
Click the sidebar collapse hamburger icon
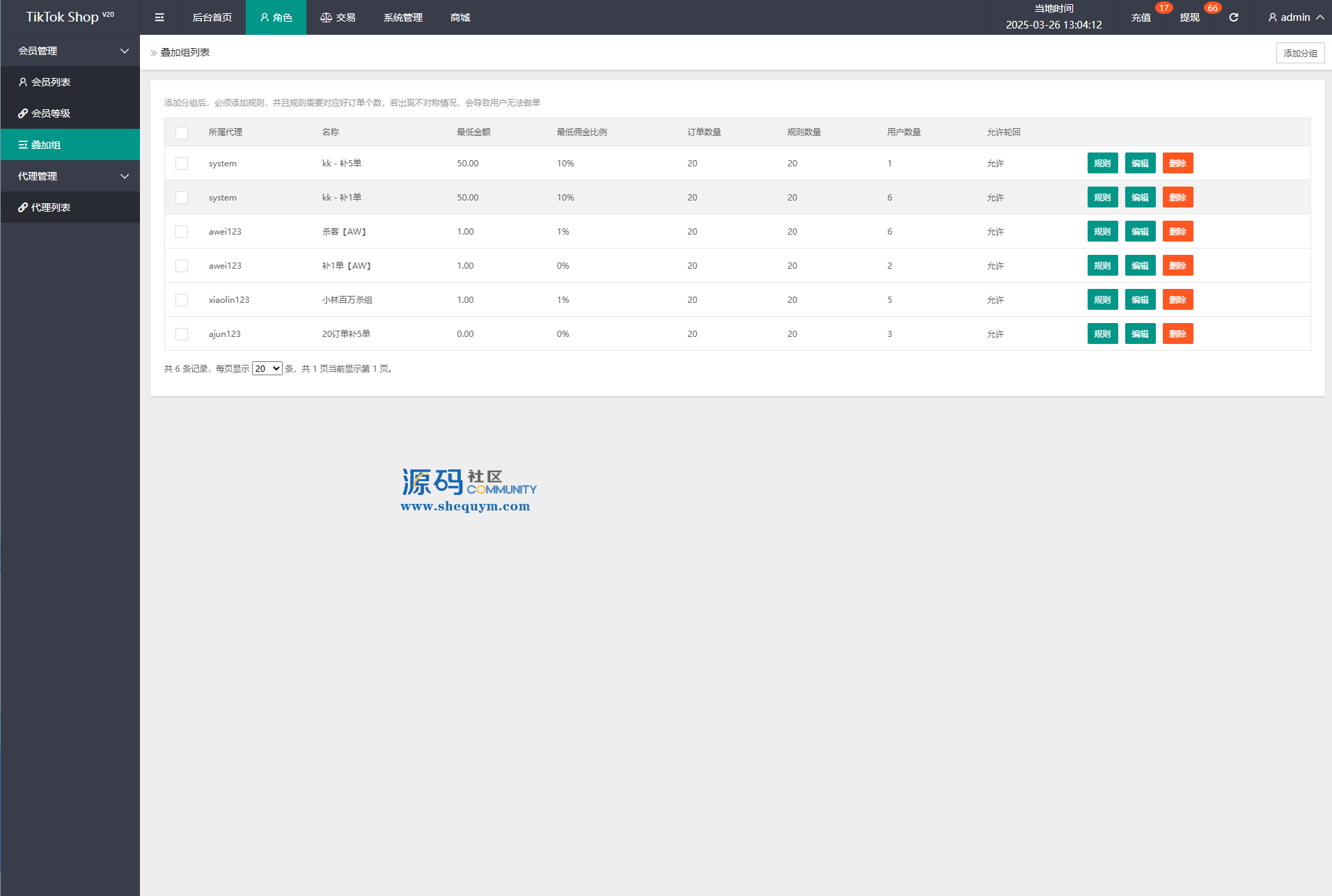pos(159,17)
